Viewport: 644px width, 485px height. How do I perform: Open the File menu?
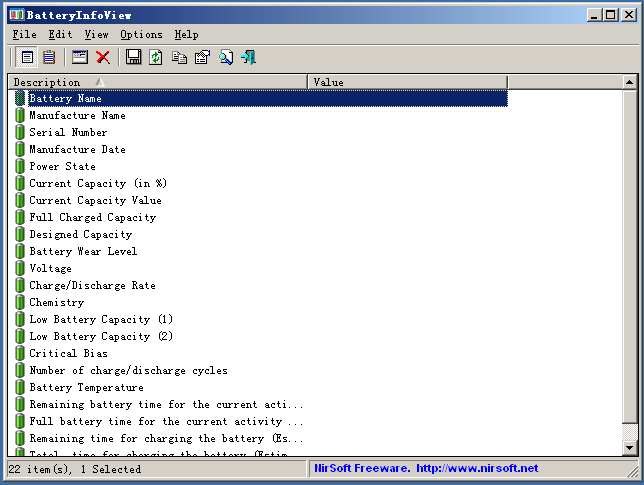(x=24, y=34)
